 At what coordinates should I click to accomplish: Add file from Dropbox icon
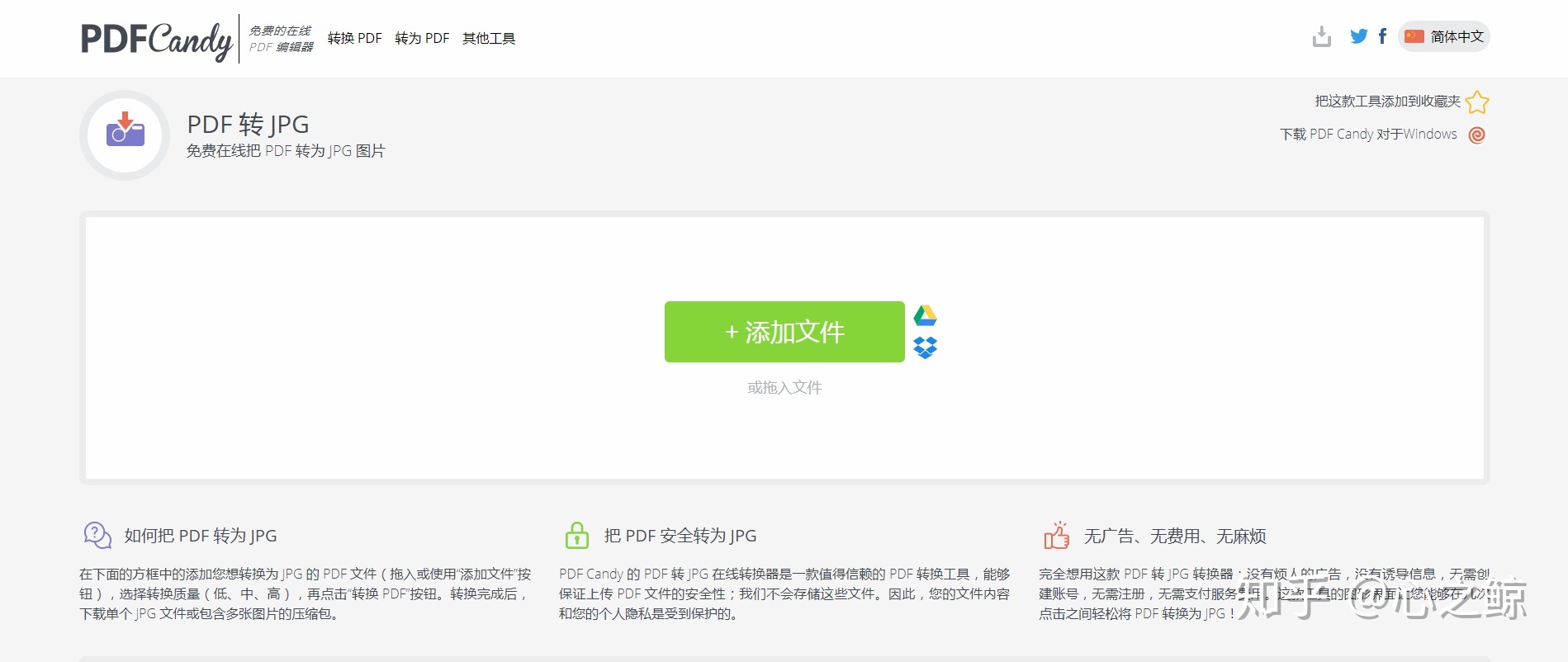(925, 348)
